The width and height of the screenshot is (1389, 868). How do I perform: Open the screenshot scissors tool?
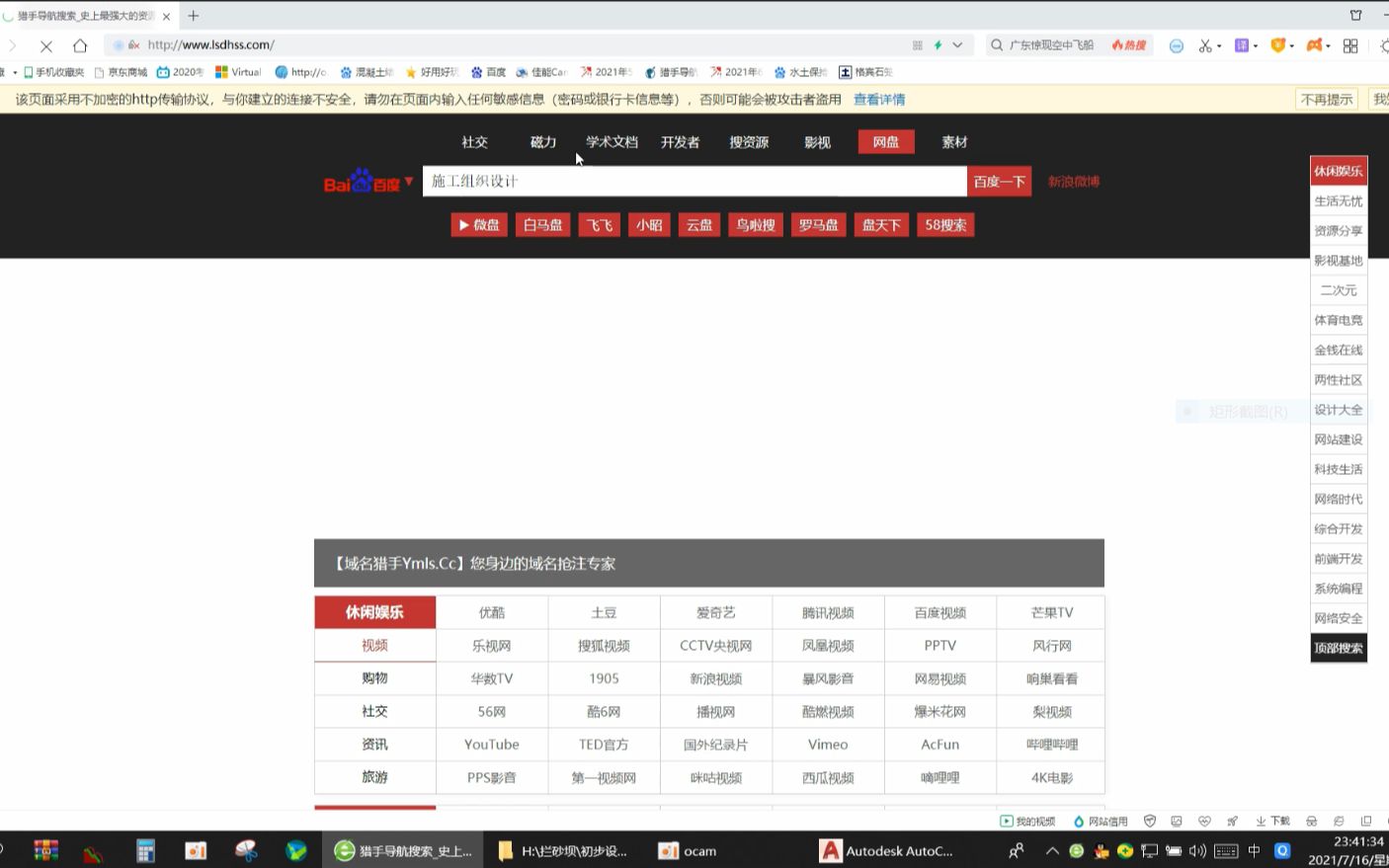1205,45
